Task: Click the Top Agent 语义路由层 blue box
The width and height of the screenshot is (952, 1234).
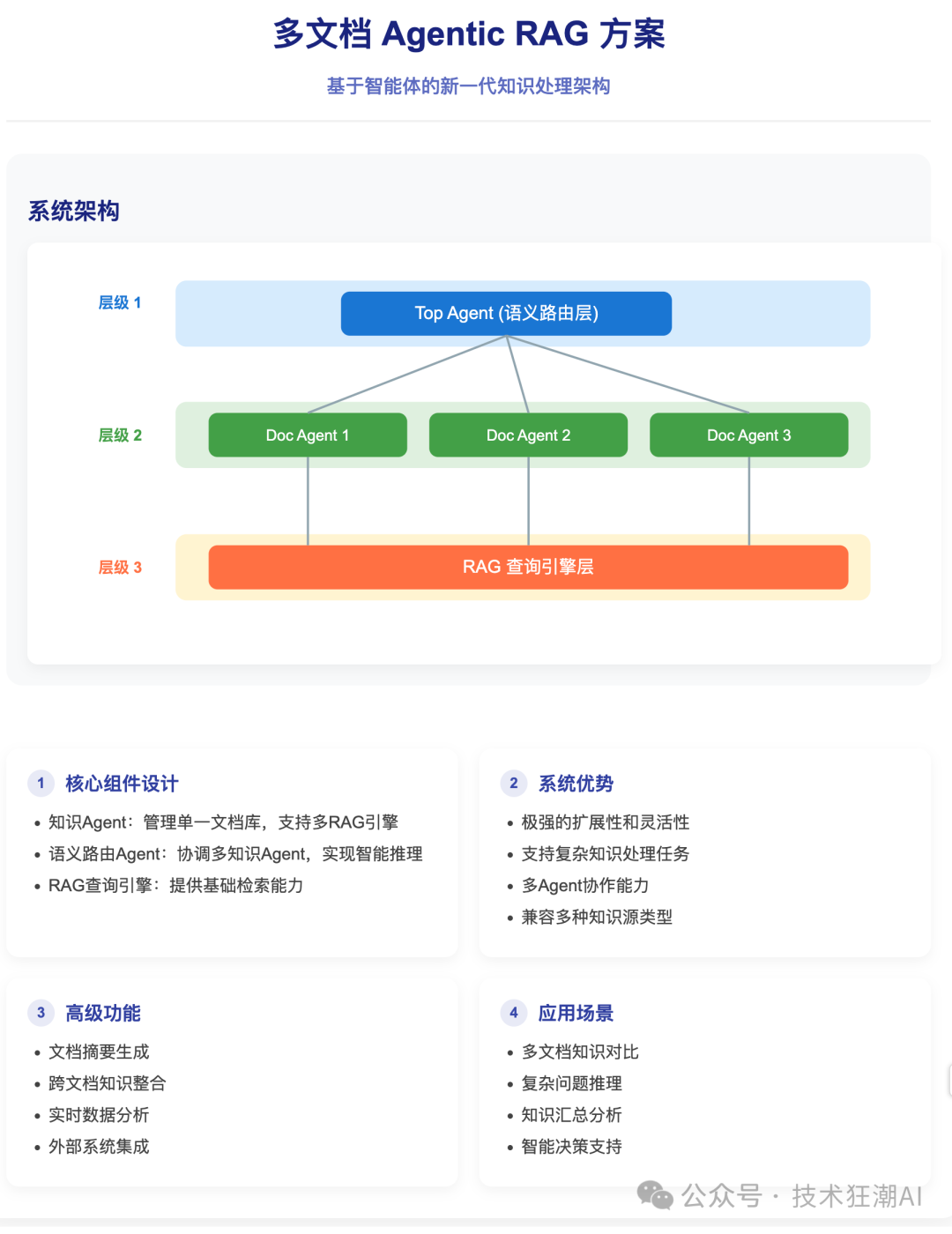Action: 505,313
